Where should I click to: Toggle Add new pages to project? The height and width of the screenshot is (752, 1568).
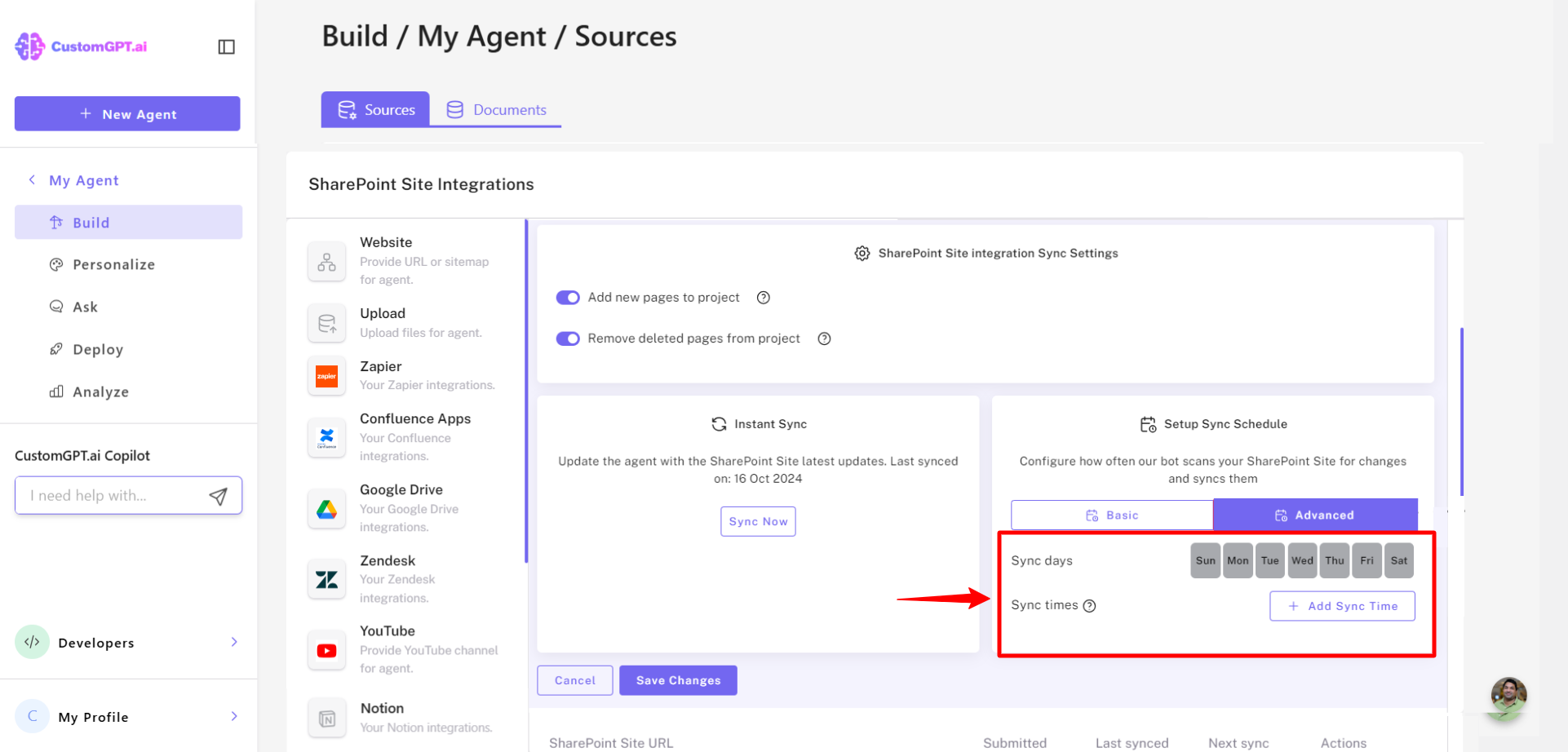(568, 298)
